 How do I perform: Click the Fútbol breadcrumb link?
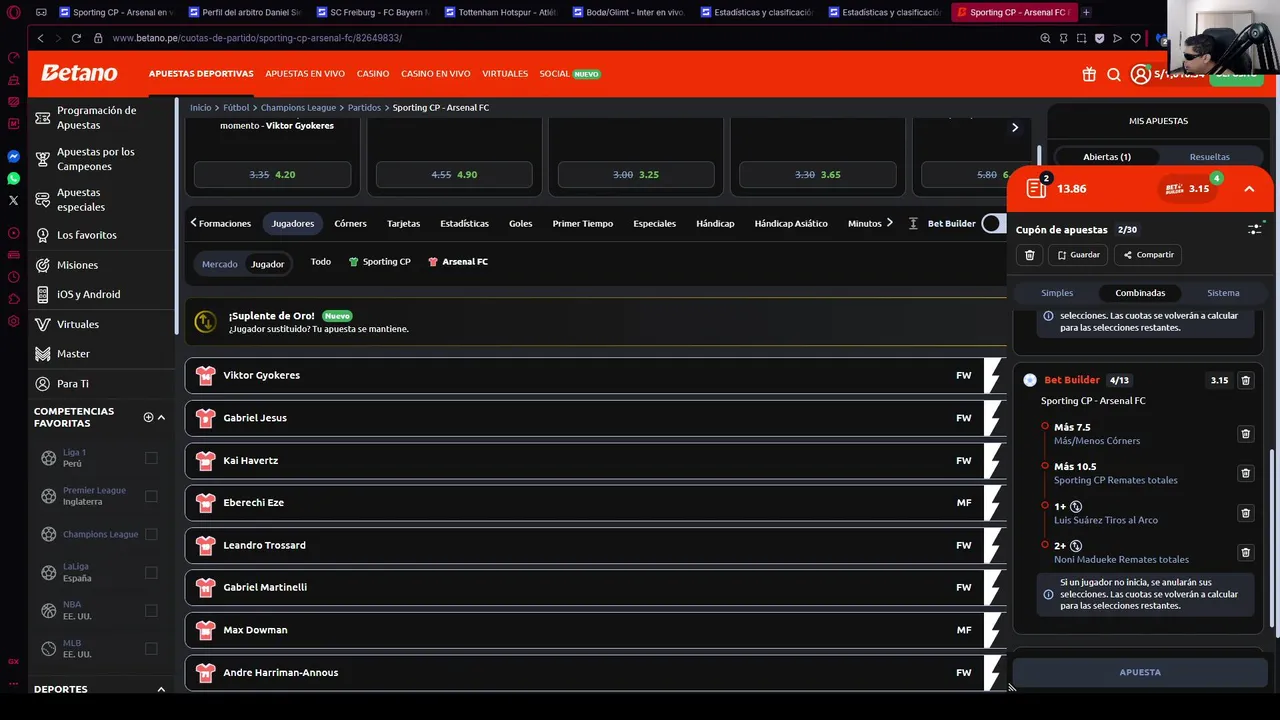236,107
